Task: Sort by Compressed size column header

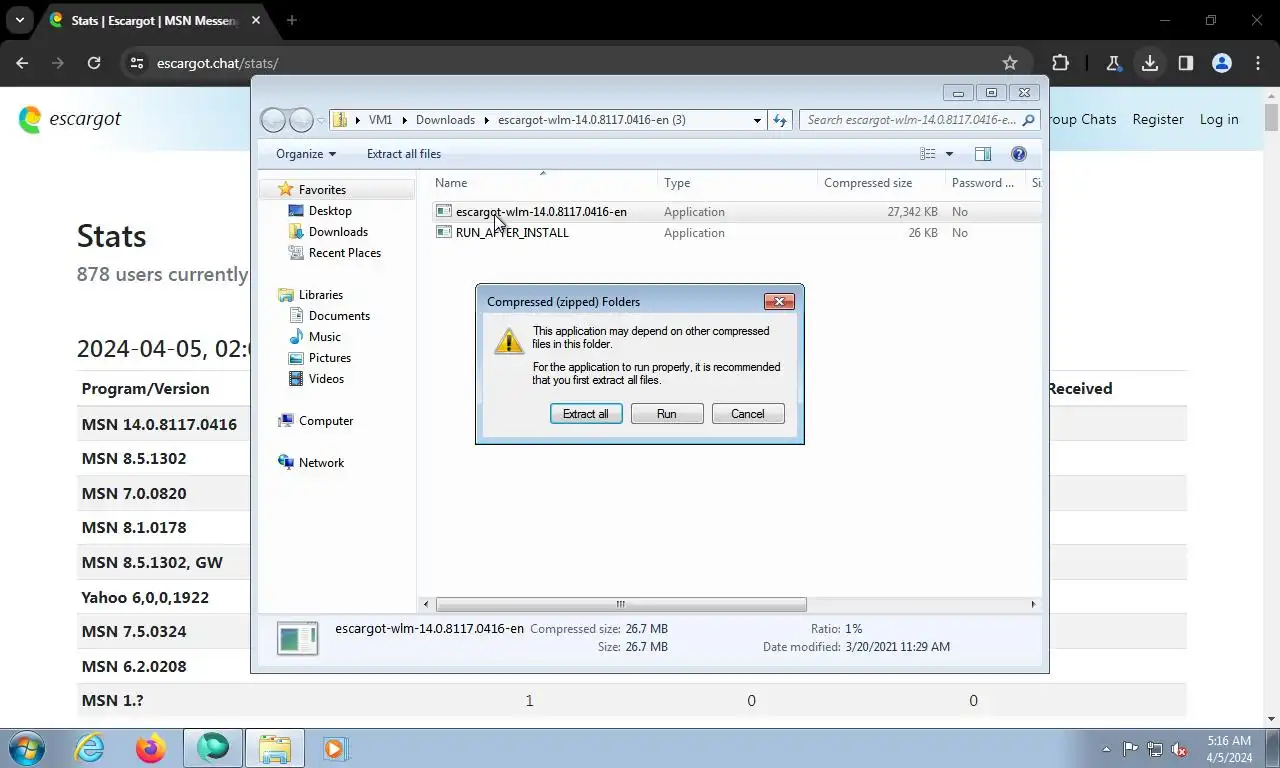Action: (881, 183)
